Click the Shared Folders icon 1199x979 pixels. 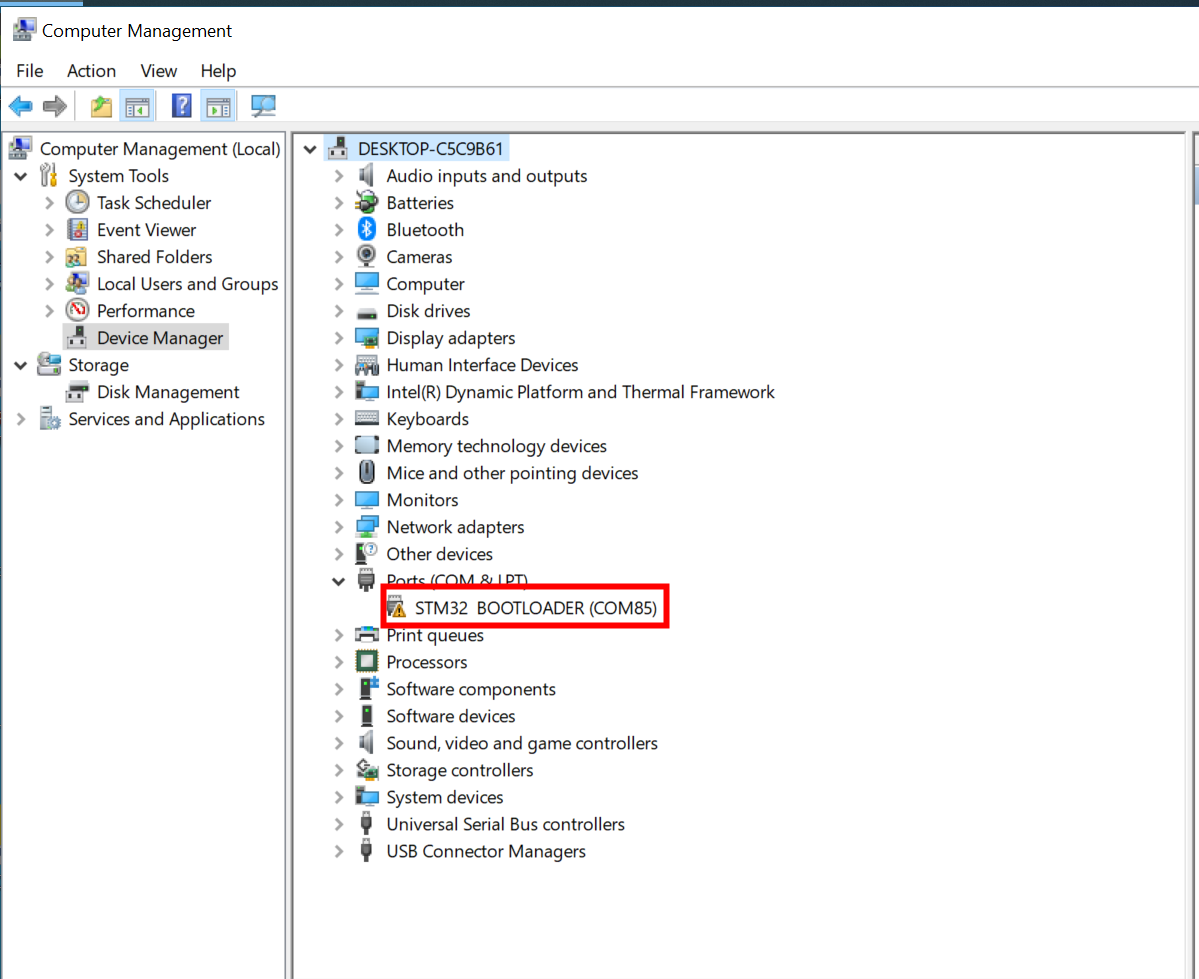pos(76,257)
